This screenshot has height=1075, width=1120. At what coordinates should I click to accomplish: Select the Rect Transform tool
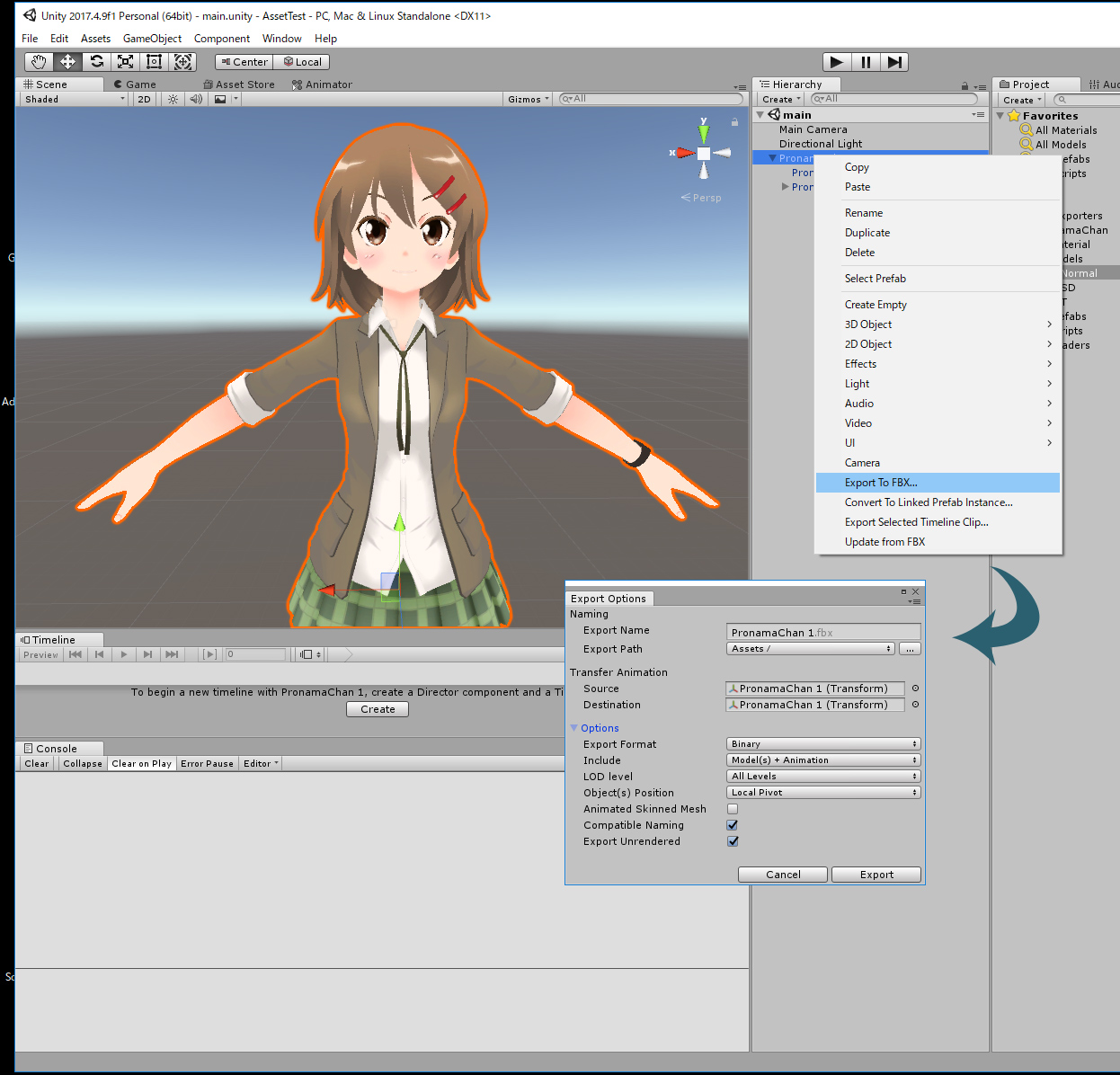pyautogui.click(x=155, y=62)
